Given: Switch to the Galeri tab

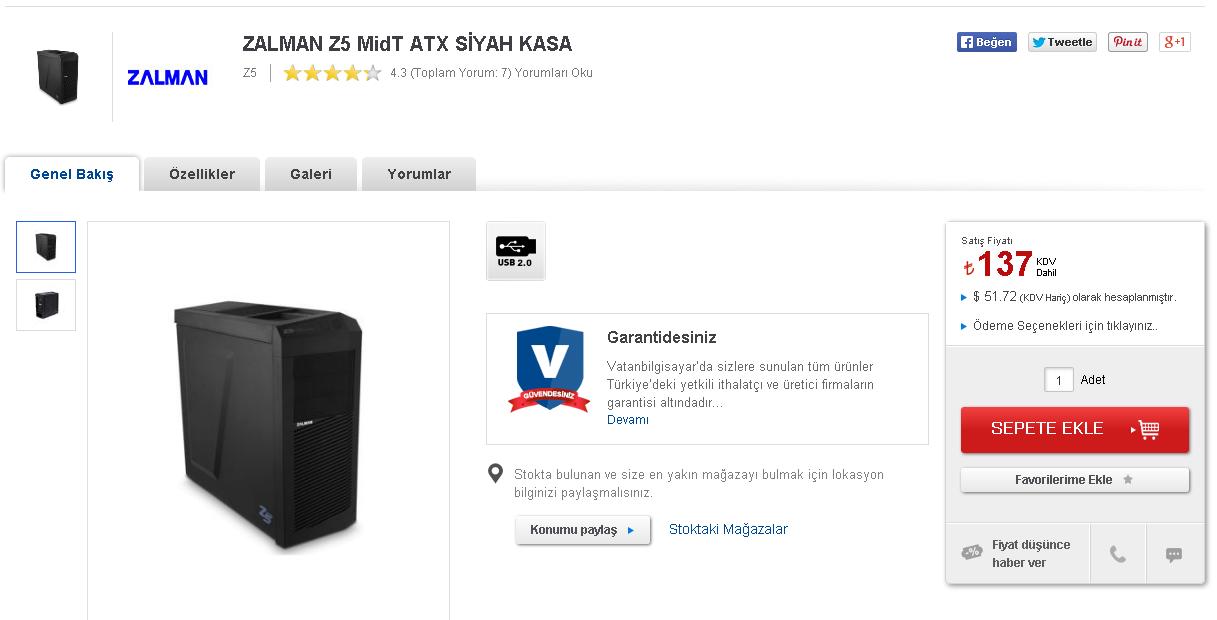Looking at the screenshot, I should point(311,174).
